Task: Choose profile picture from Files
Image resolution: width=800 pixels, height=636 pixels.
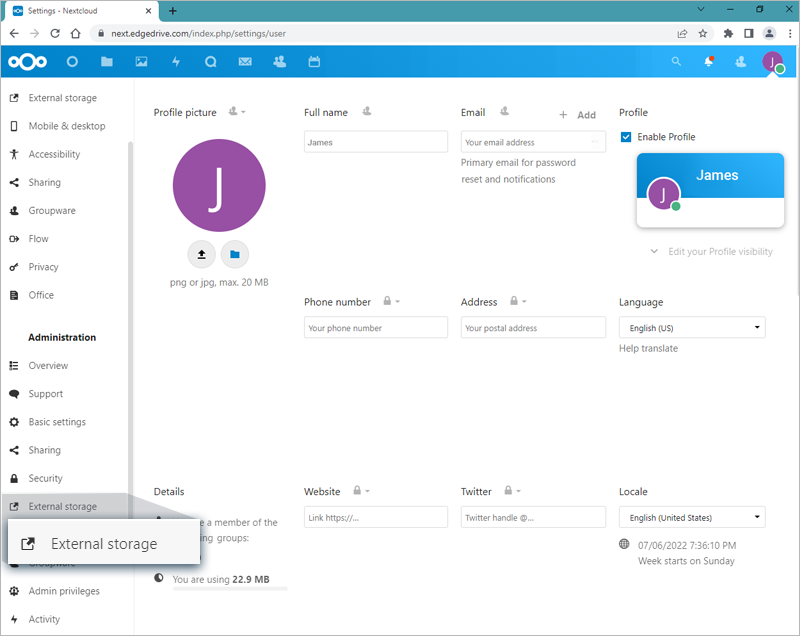Action: [x=235, y=254]
